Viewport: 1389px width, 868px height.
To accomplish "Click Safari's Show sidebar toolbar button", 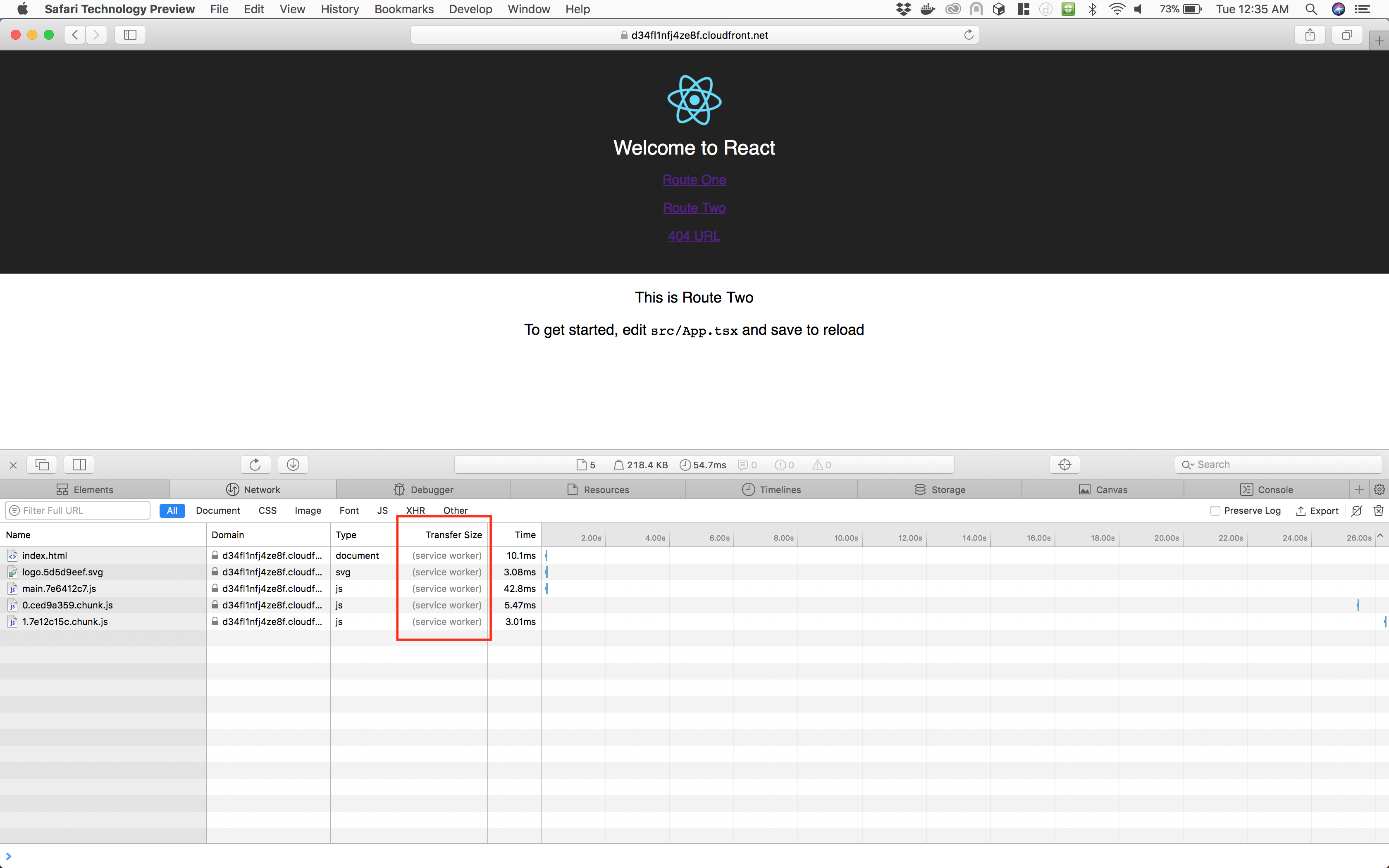I will click(x=130, y=35).
